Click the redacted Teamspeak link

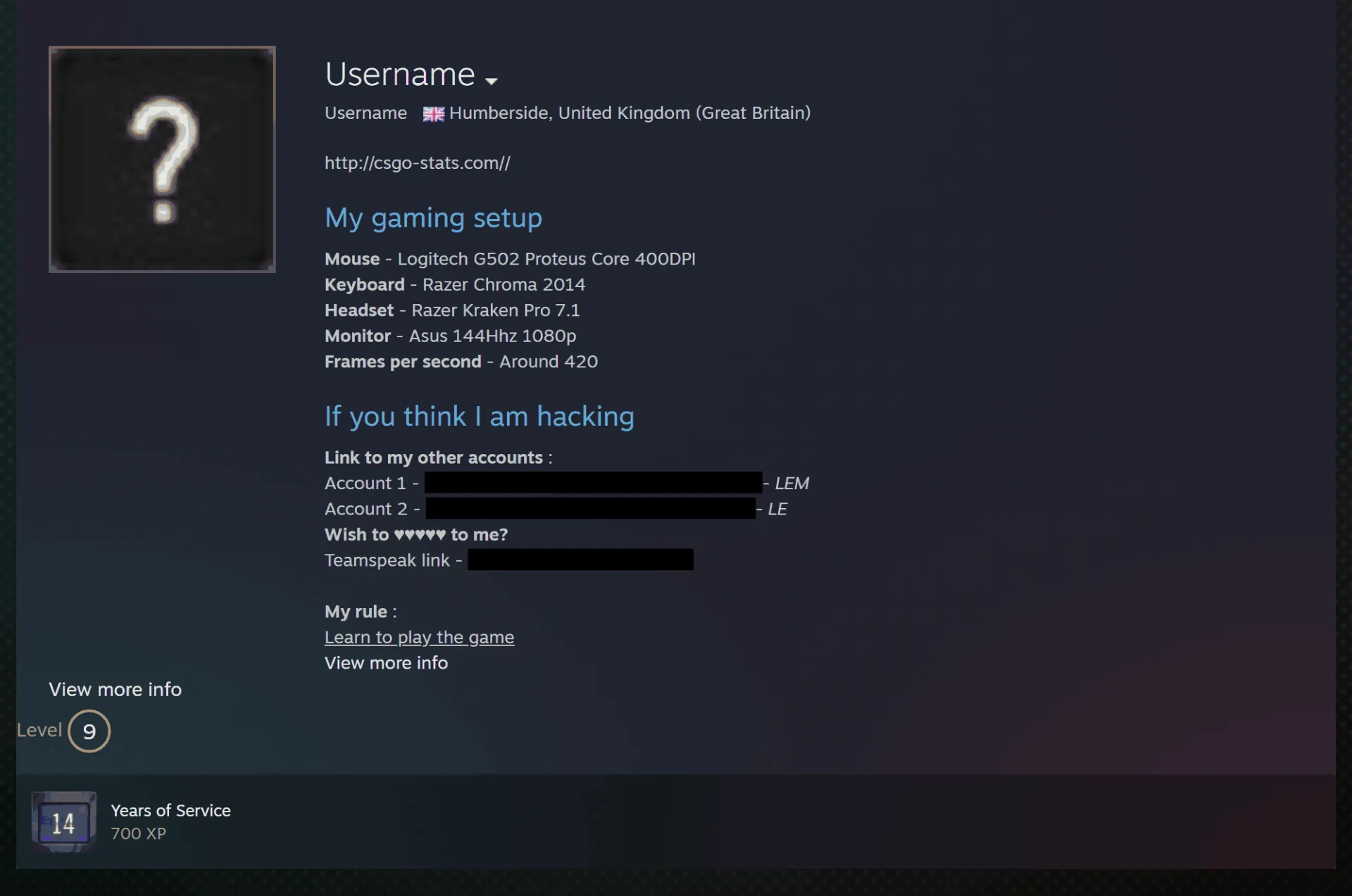point(580,560)
